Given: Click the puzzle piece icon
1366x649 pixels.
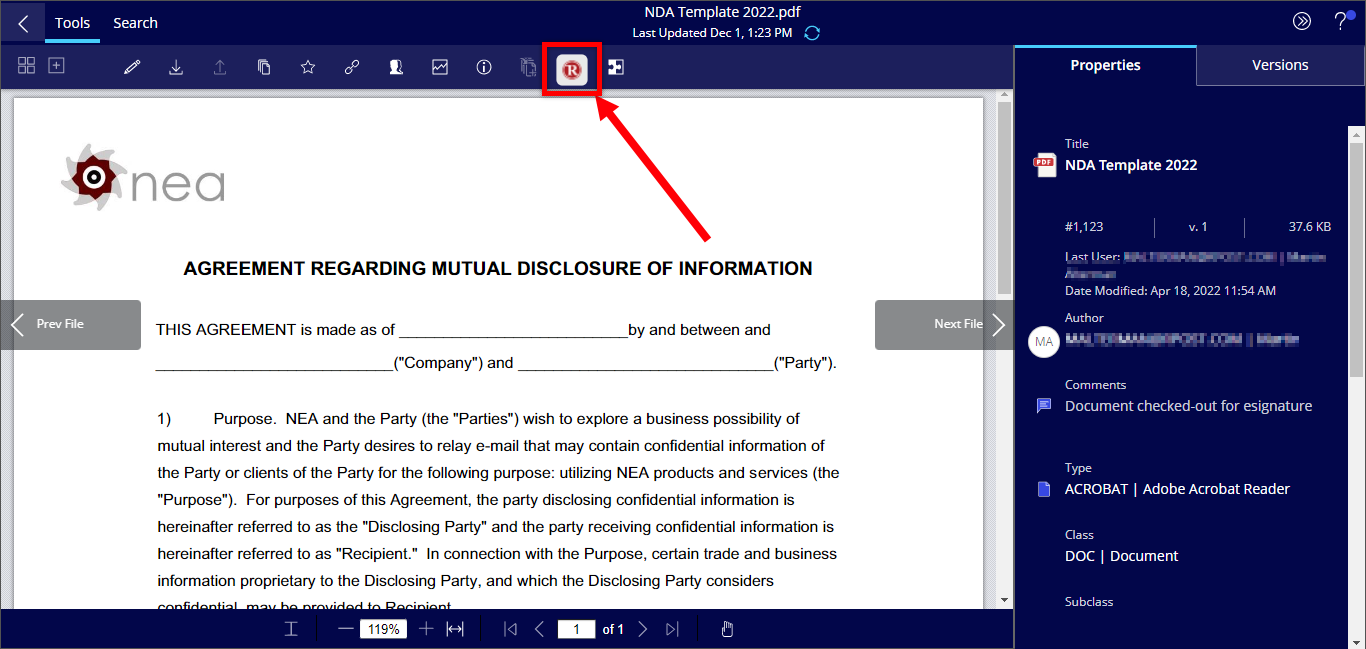Looking at the screenshot, I should point(616,68).
